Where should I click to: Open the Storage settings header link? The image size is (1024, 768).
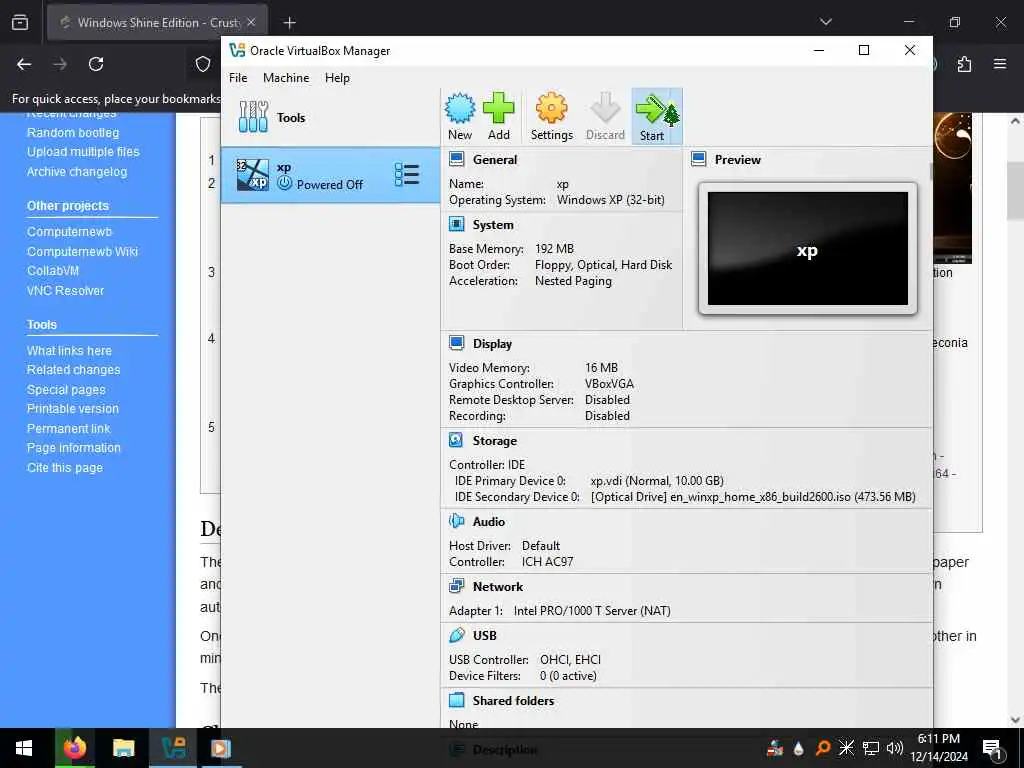[494, 441]
